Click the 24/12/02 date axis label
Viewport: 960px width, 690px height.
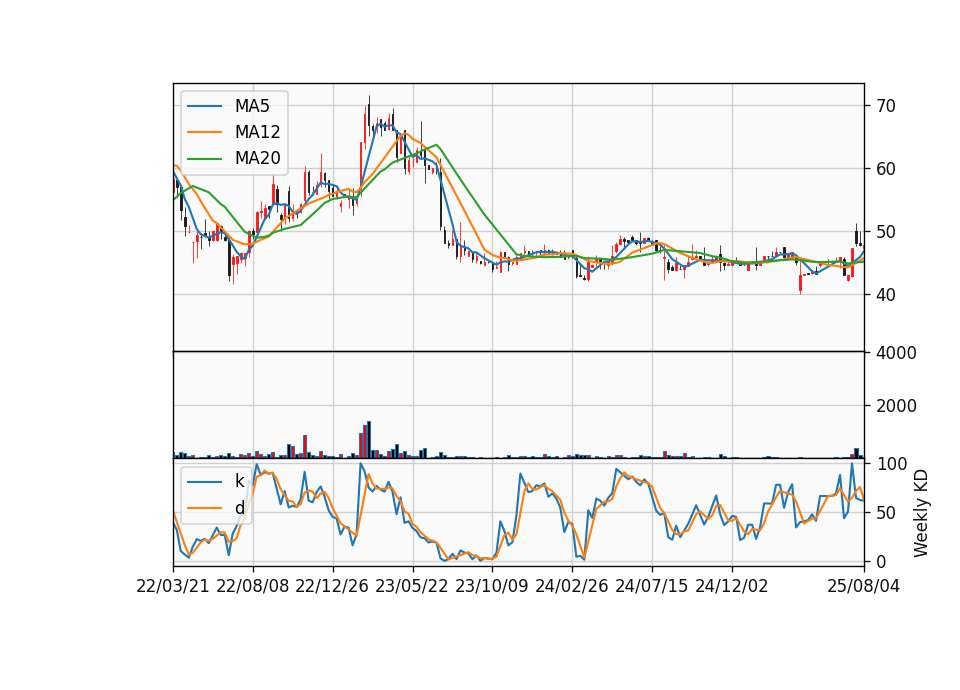pyautogui.click(x=731, y=586)
